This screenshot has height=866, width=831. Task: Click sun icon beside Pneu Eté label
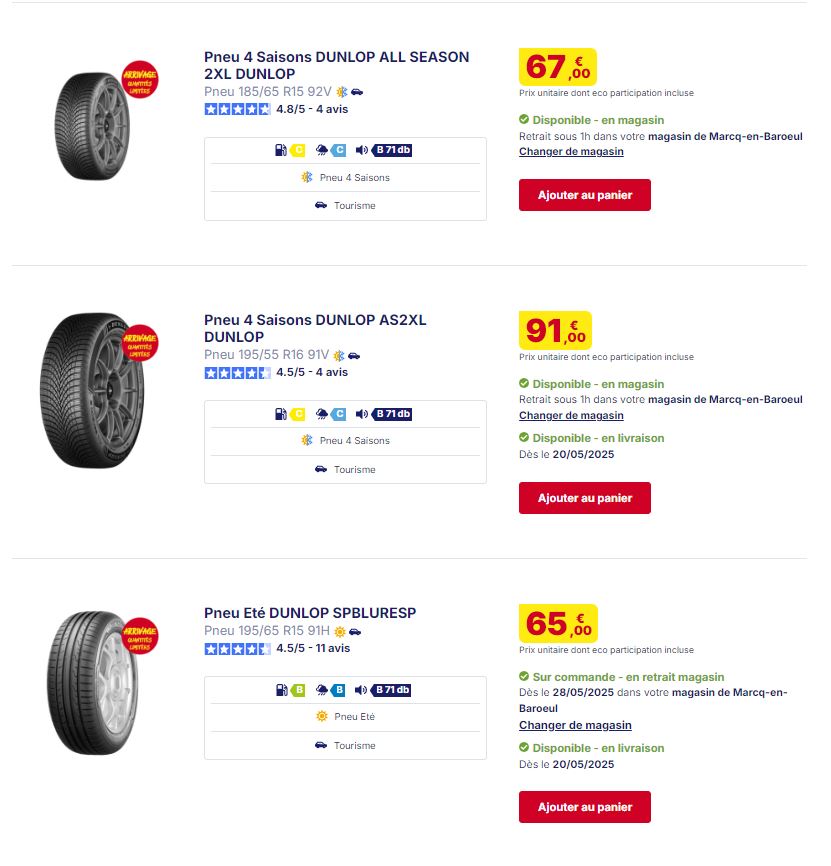click(322, 716)
